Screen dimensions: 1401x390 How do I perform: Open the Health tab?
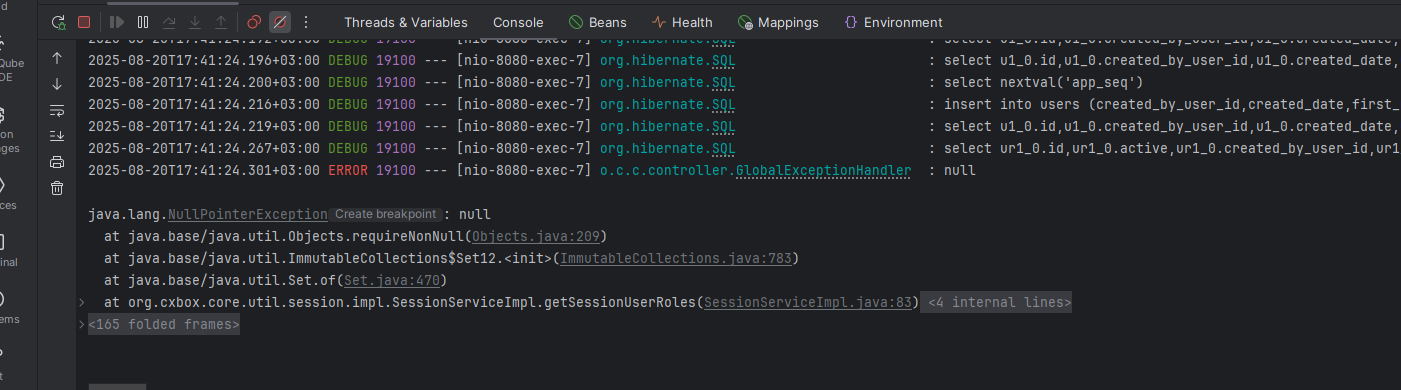[x=682, y=22]
